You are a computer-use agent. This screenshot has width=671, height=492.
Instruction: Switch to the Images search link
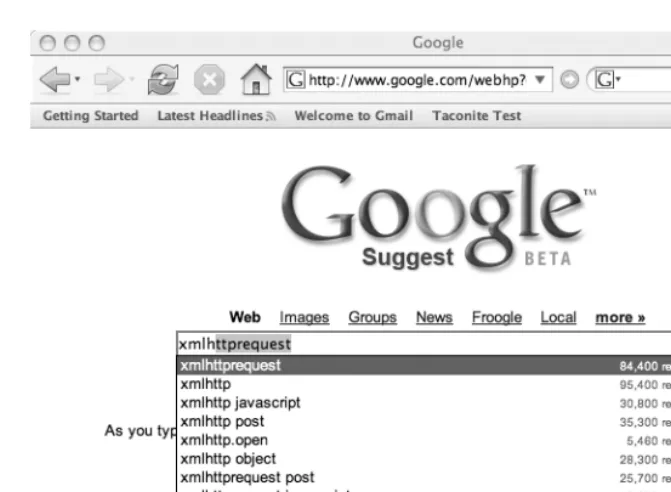coord(304,317)
